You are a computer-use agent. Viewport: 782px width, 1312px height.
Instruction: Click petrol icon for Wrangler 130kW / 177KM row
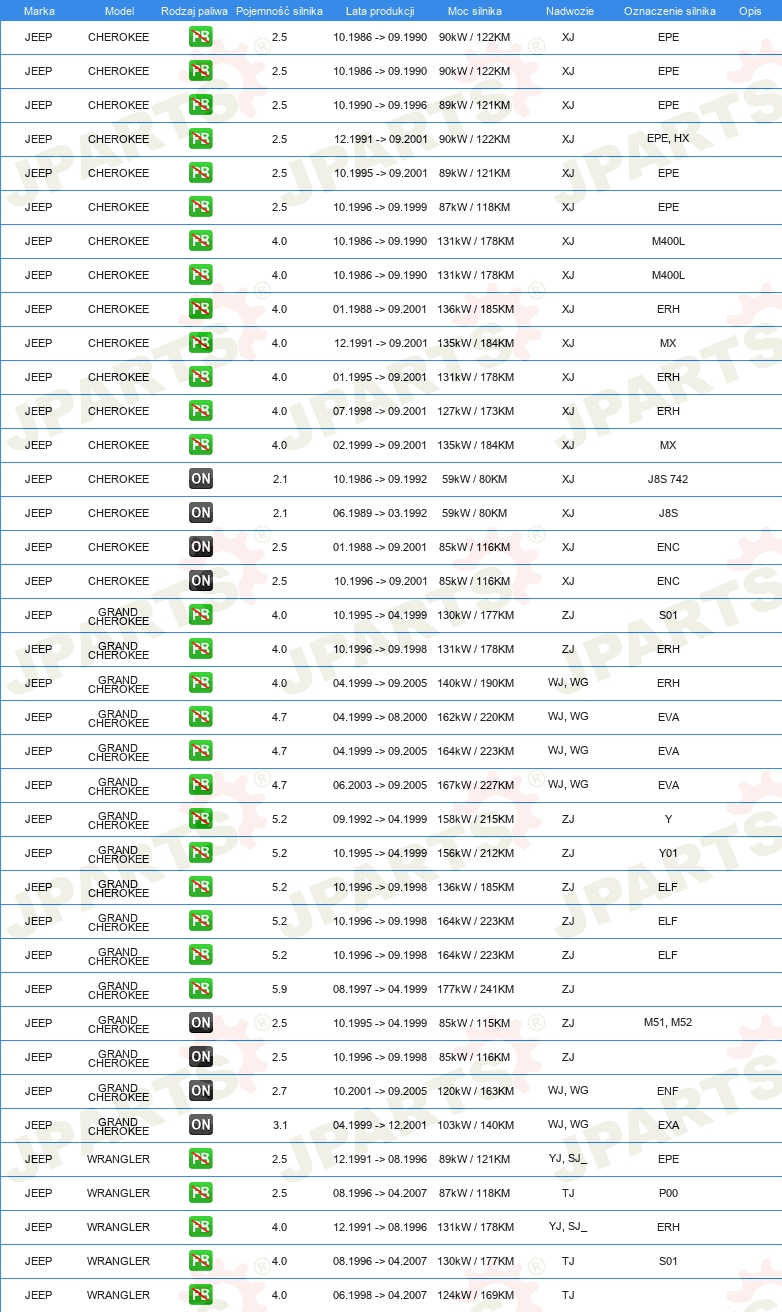[x=200, y=1261]
